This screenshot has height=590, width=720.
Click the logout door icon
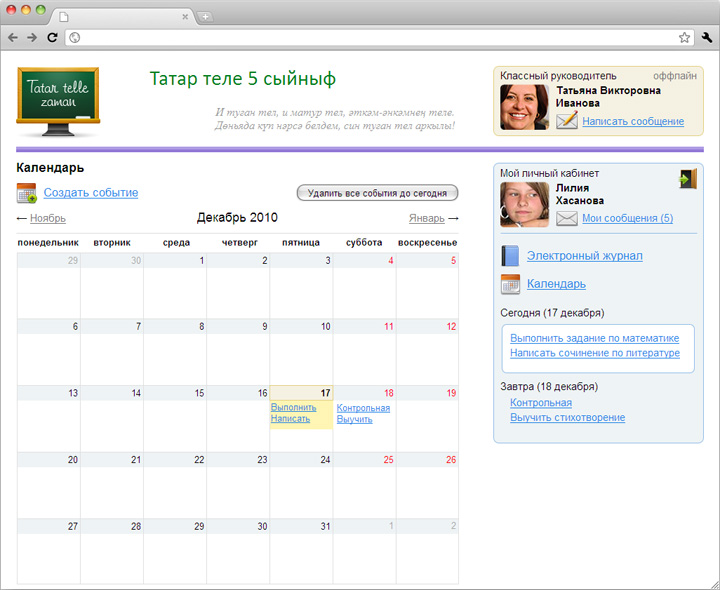coord(688,179)
